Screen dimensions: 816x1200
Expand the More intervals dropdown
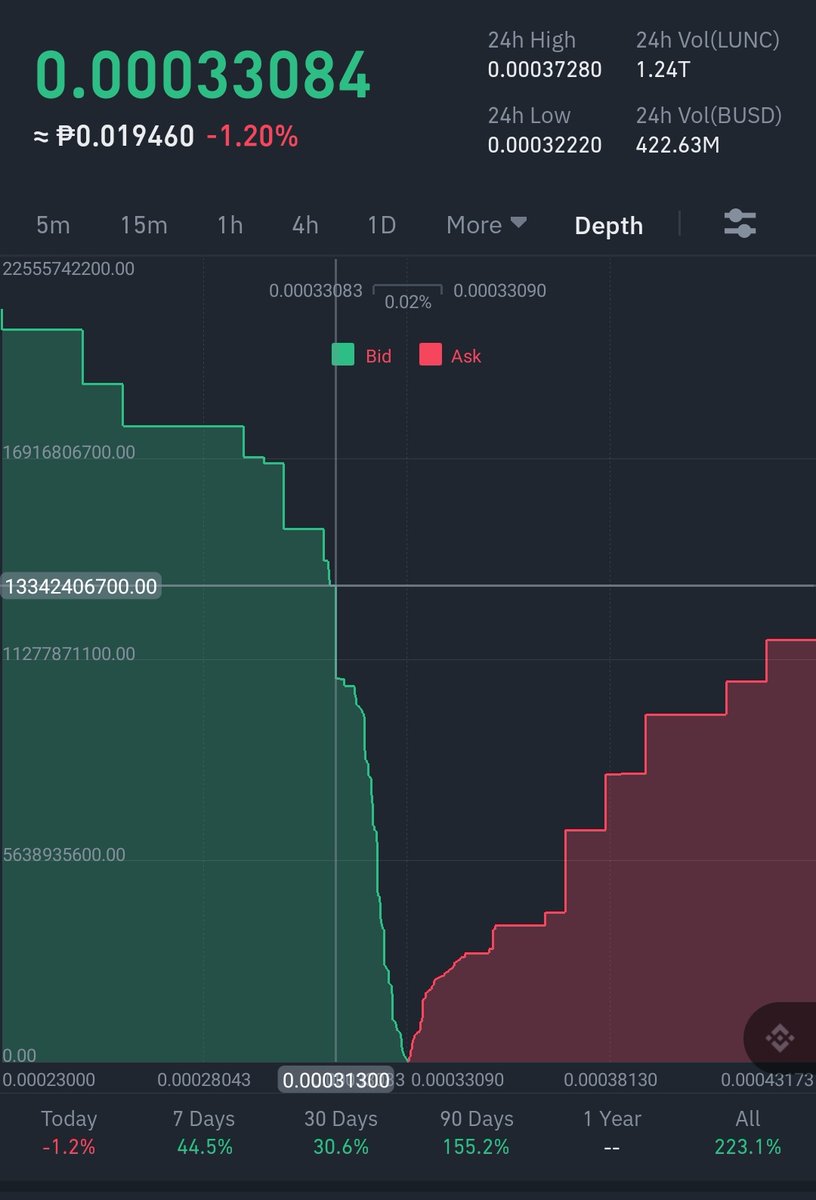point(486,225)
